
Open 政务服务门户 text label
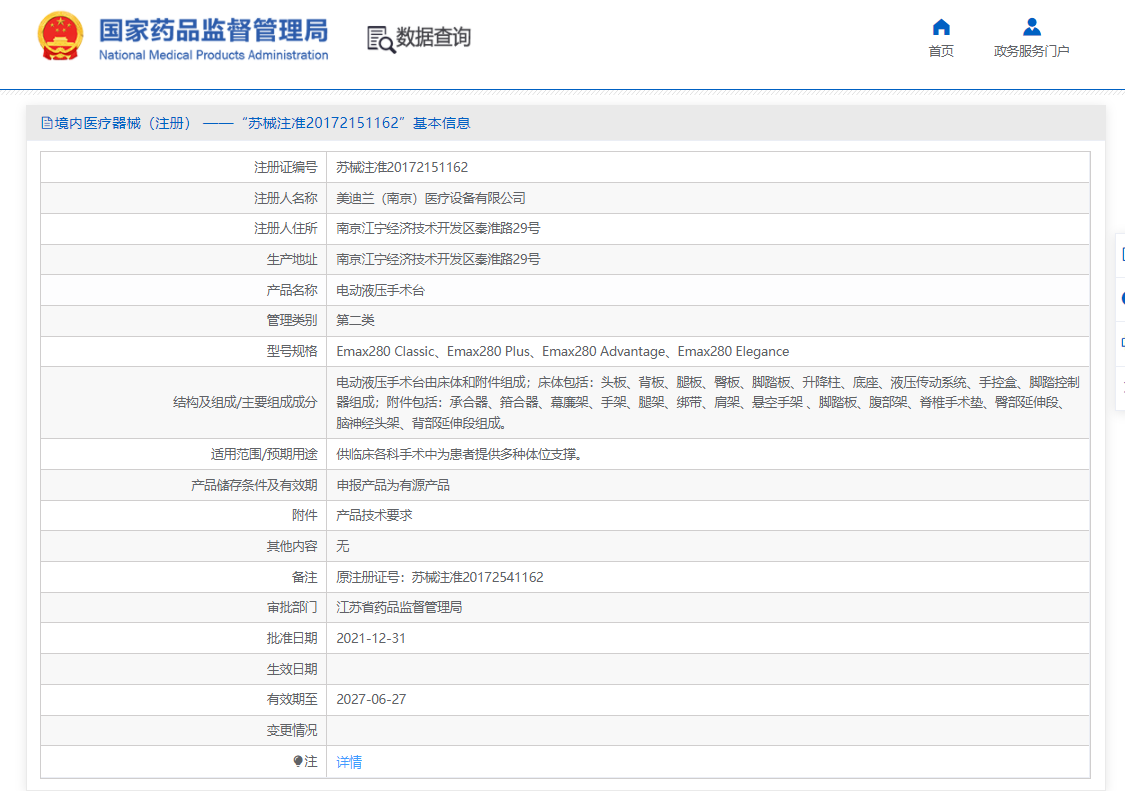1031,51
